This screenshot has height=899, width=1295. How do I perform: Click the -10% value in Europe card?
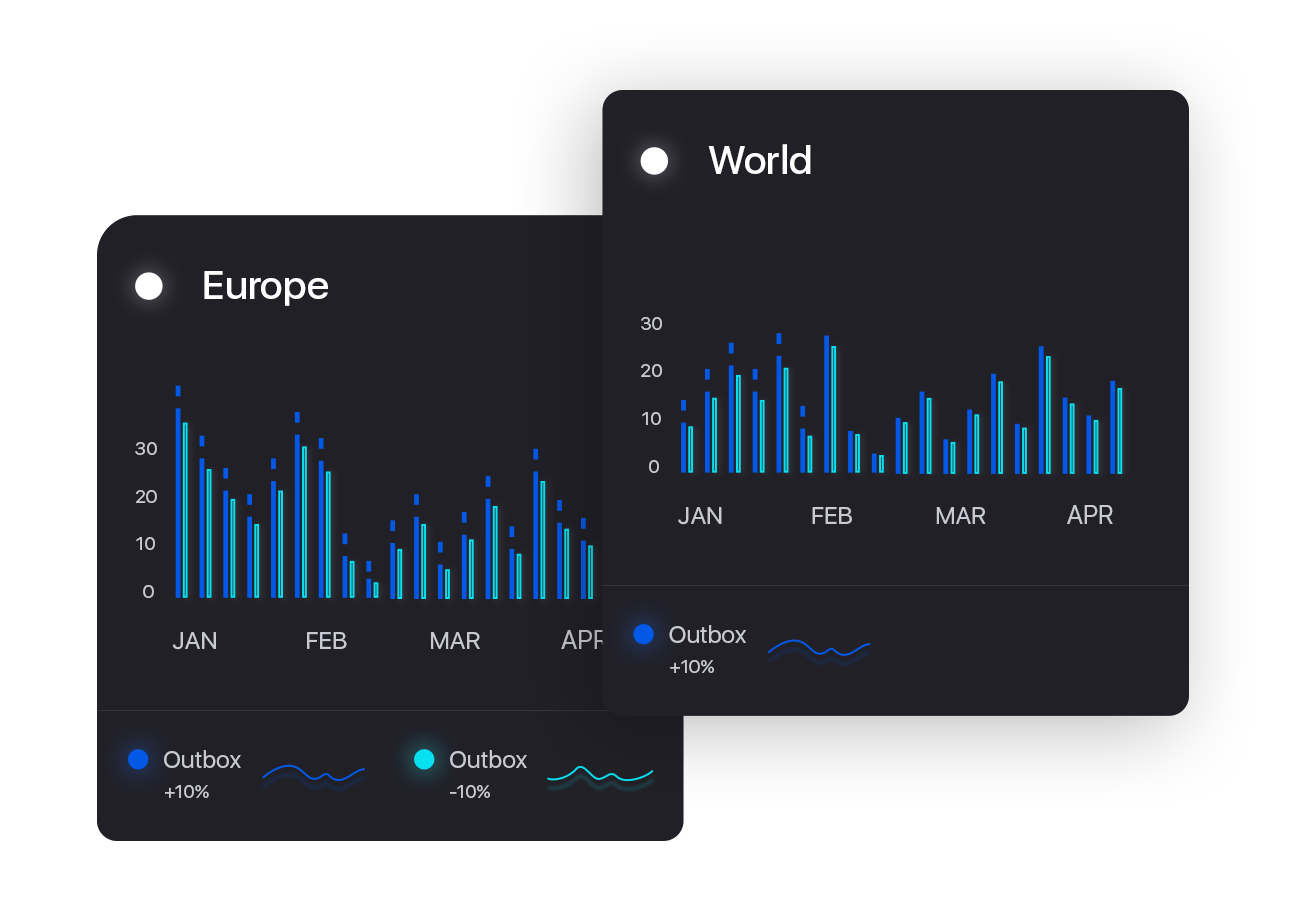click(469, 792)
